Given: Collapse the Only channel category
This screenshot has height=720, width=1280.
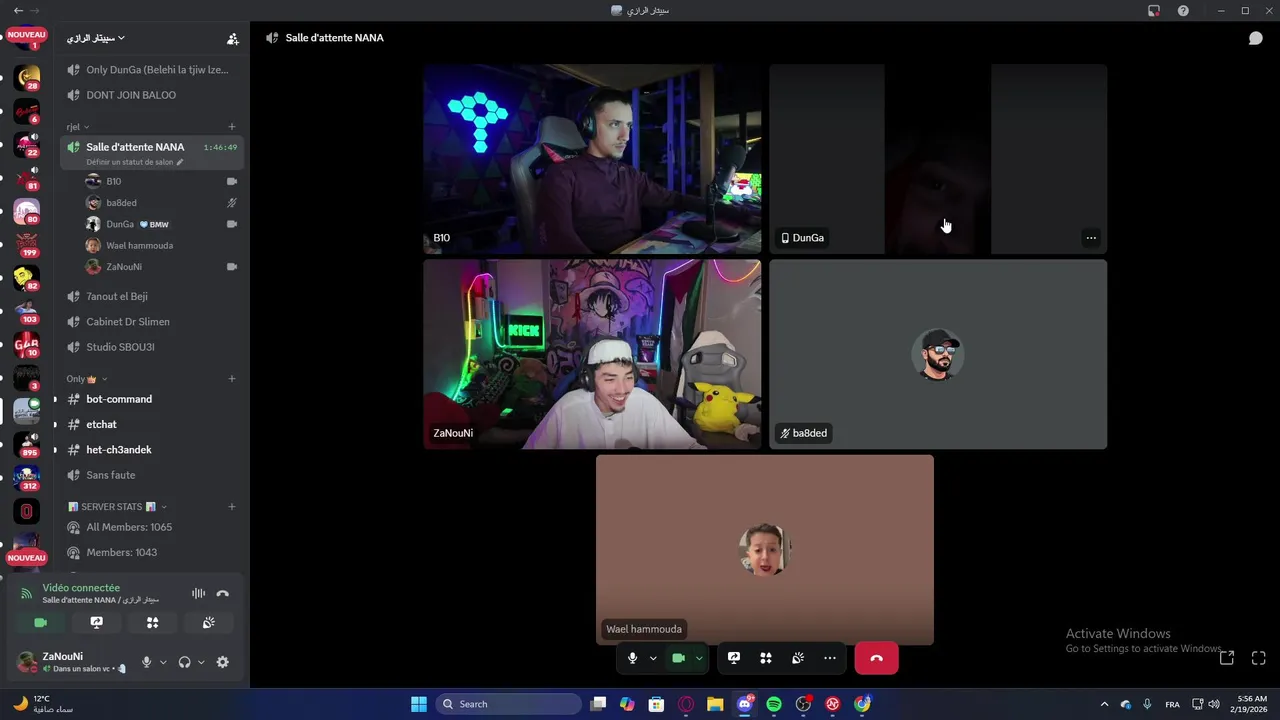Looking at the screenshot, I should pyautogui.click(x=87, y=379).
